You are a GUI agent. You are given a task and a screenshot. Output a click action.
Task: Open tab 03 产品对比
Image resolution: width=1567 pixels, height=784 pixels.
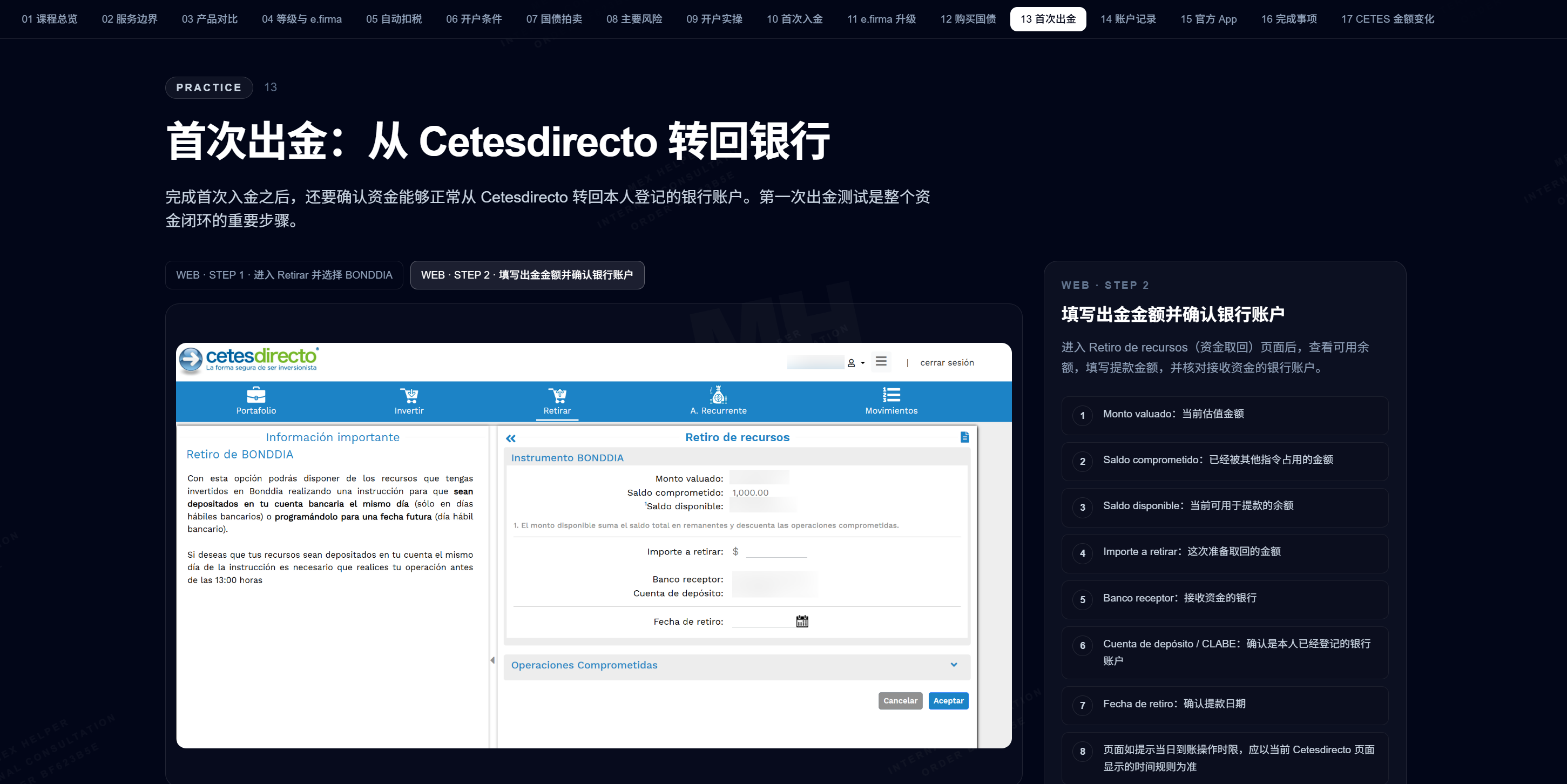tap(210, 19)
